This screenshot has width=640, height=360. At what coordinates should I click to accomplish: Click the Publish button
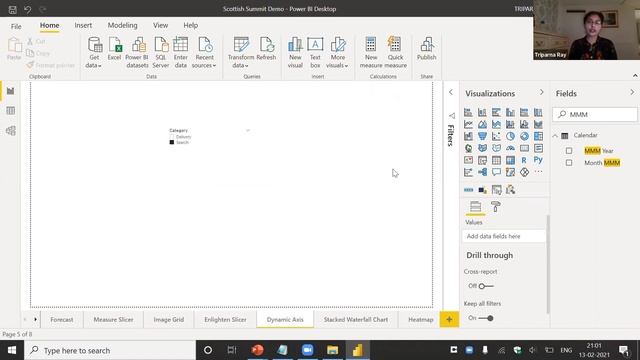click(x=427, y=49)
